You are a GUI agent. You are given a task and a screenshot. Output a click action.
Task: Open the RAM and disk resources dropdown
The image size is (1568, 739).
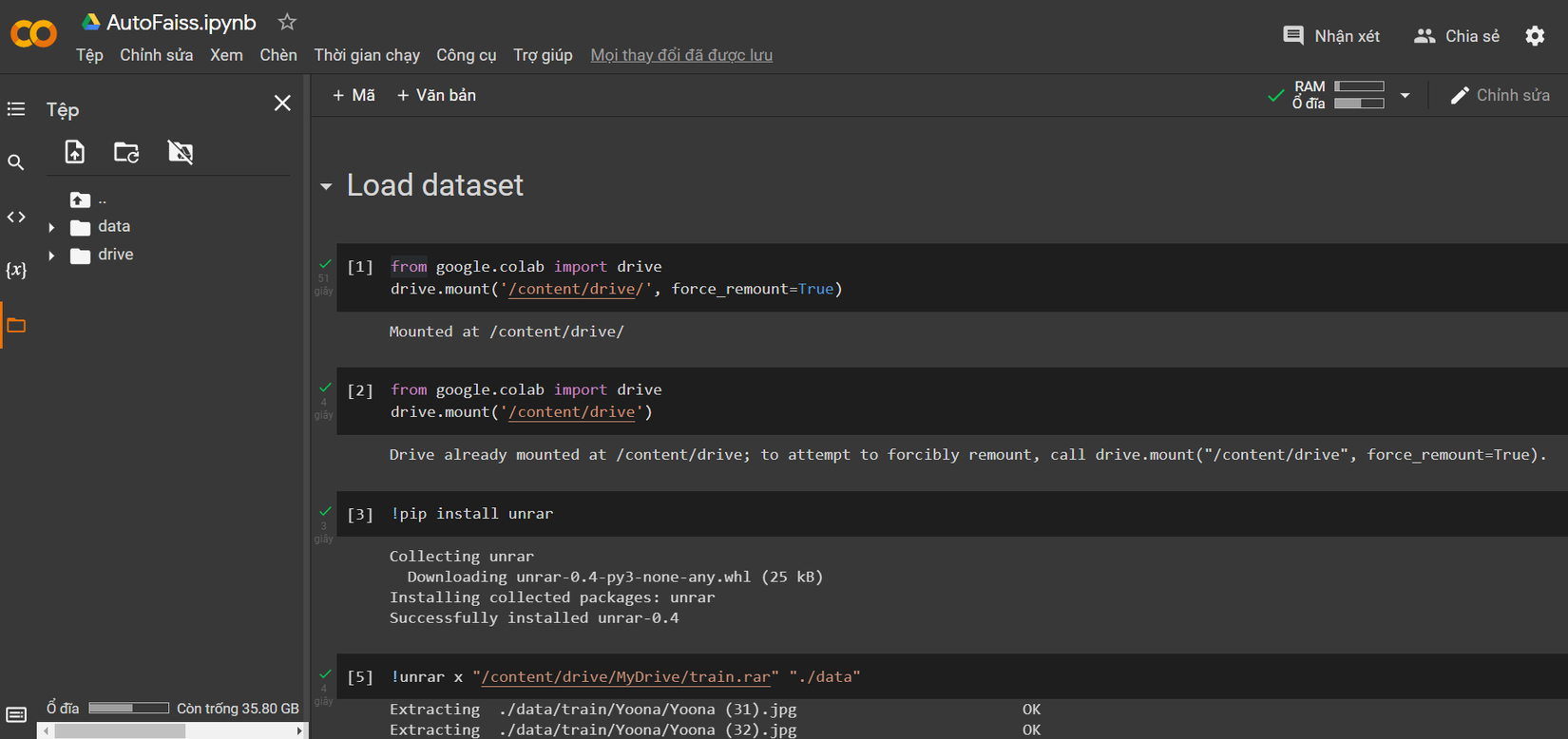click(x=1405, y=95)
